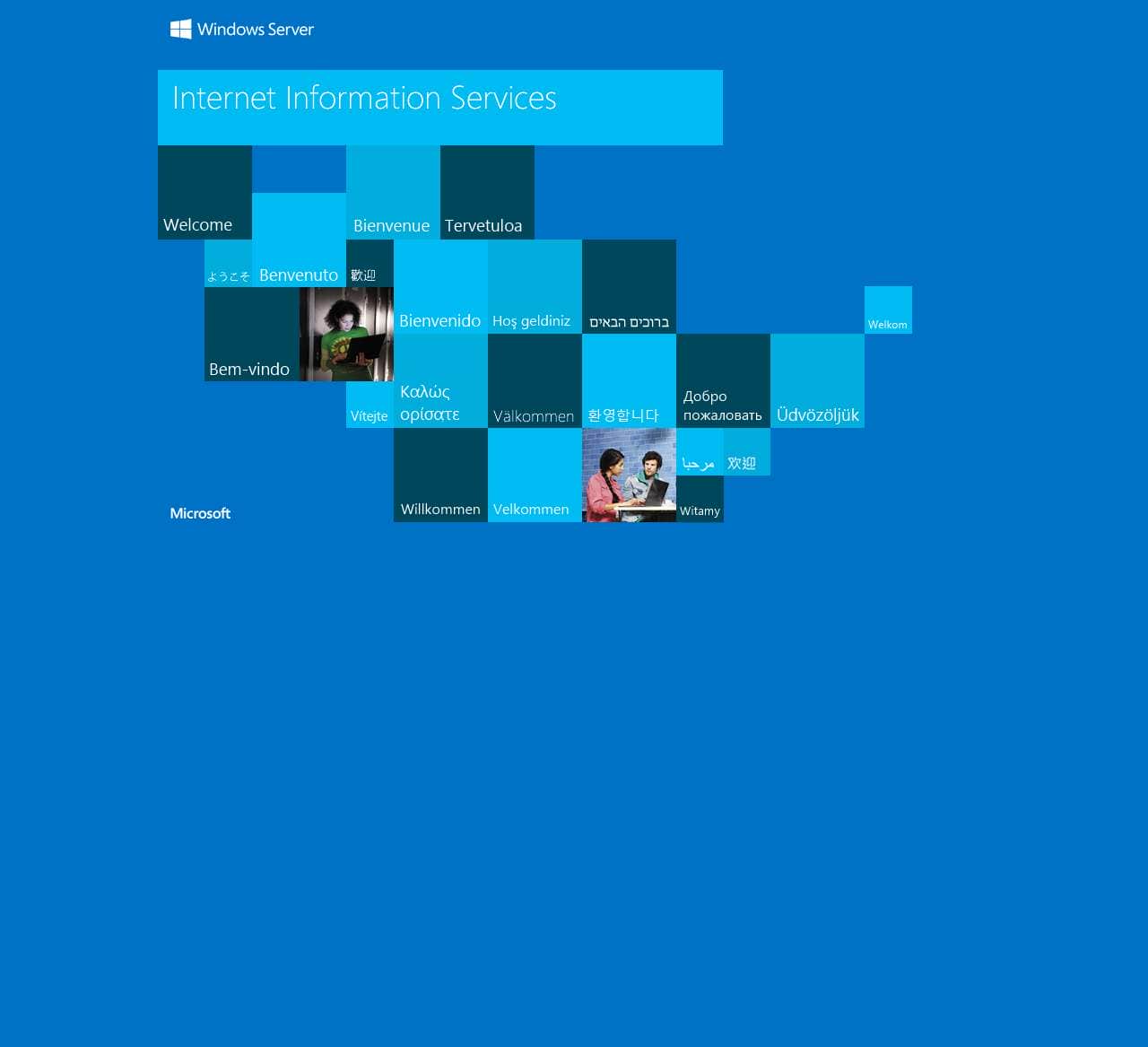
Task: Select the Witamy tile
Action: point(700,498)
